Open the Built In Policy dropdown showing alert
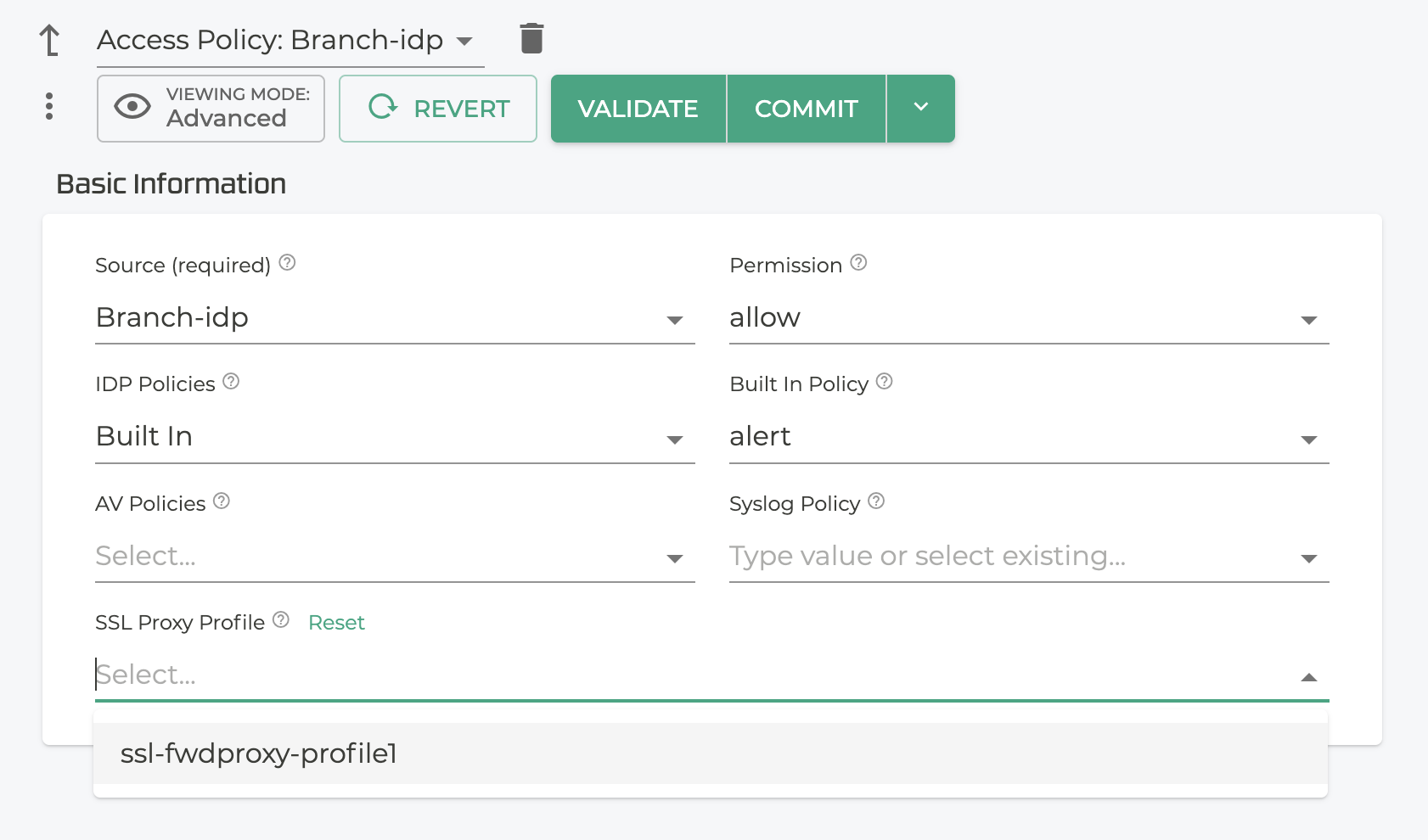This screenshot has width=1428, height=840. point(1029,437)
